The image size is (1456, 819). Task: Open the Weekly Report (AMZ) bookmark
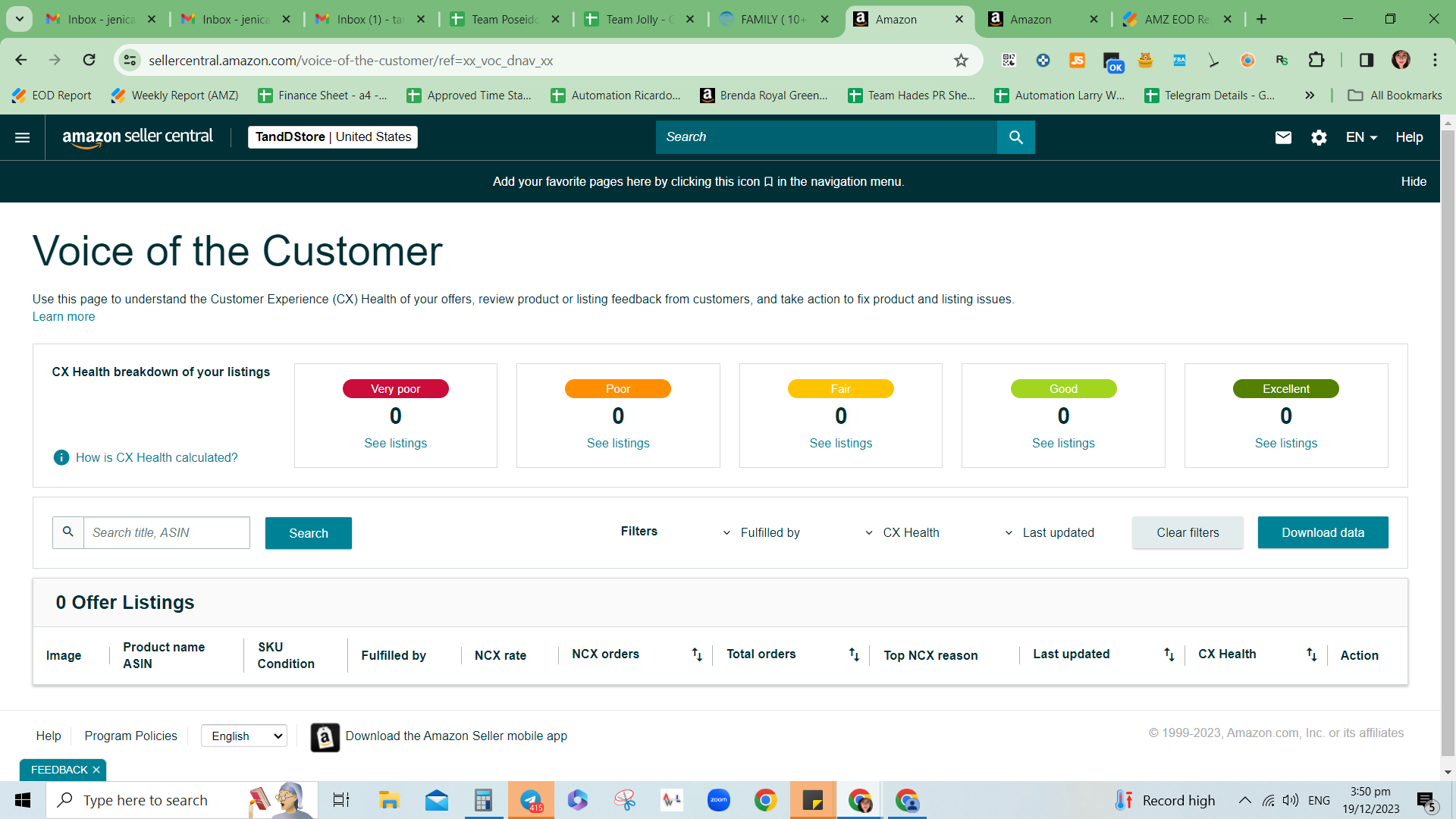[175, 95]
